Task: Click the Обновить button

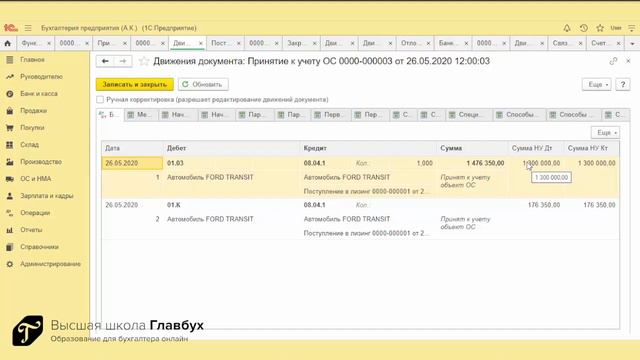Action: click(x=203, y=84)
